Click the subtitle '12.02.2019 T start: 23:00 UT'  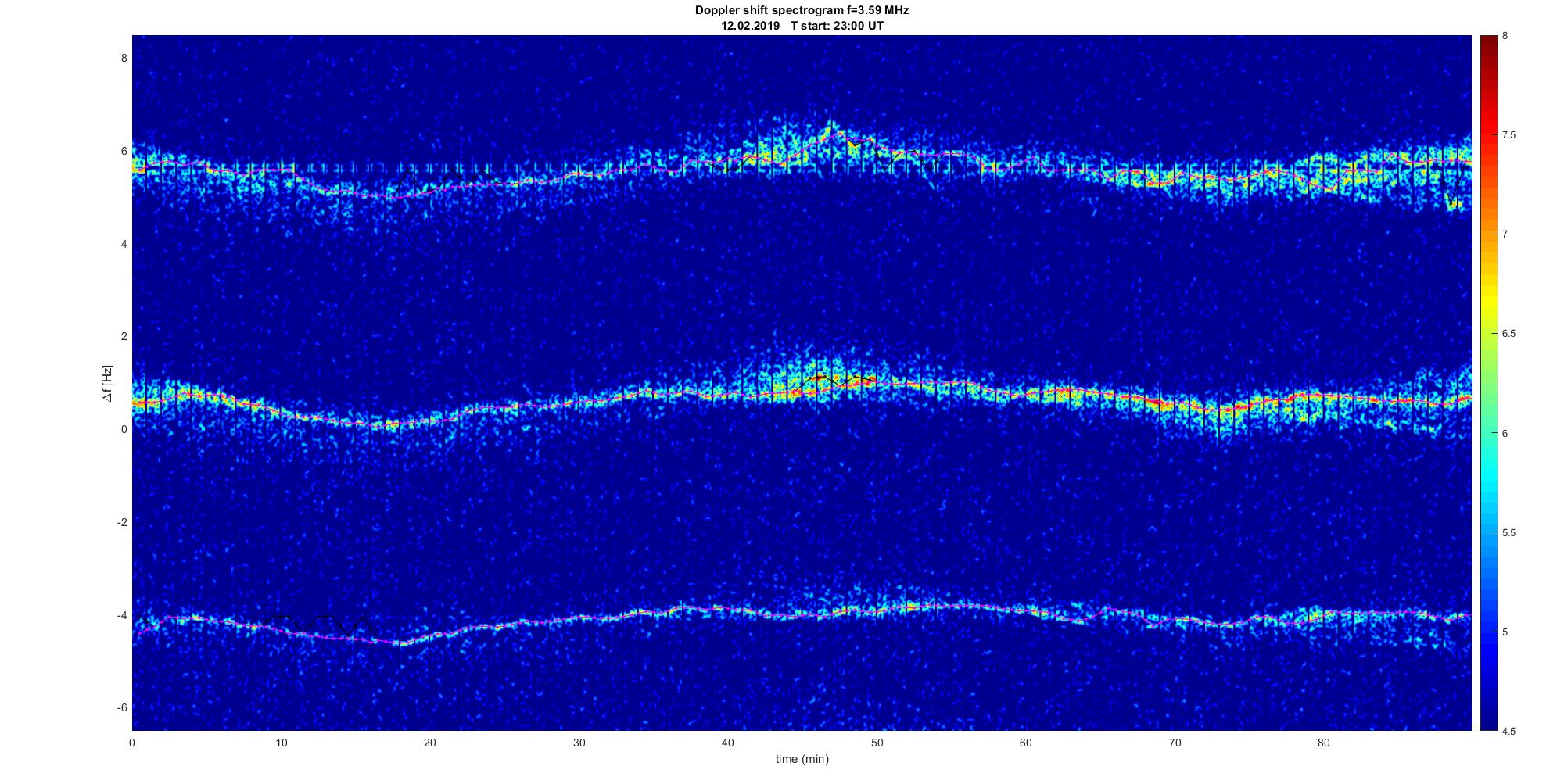point(802,26)
